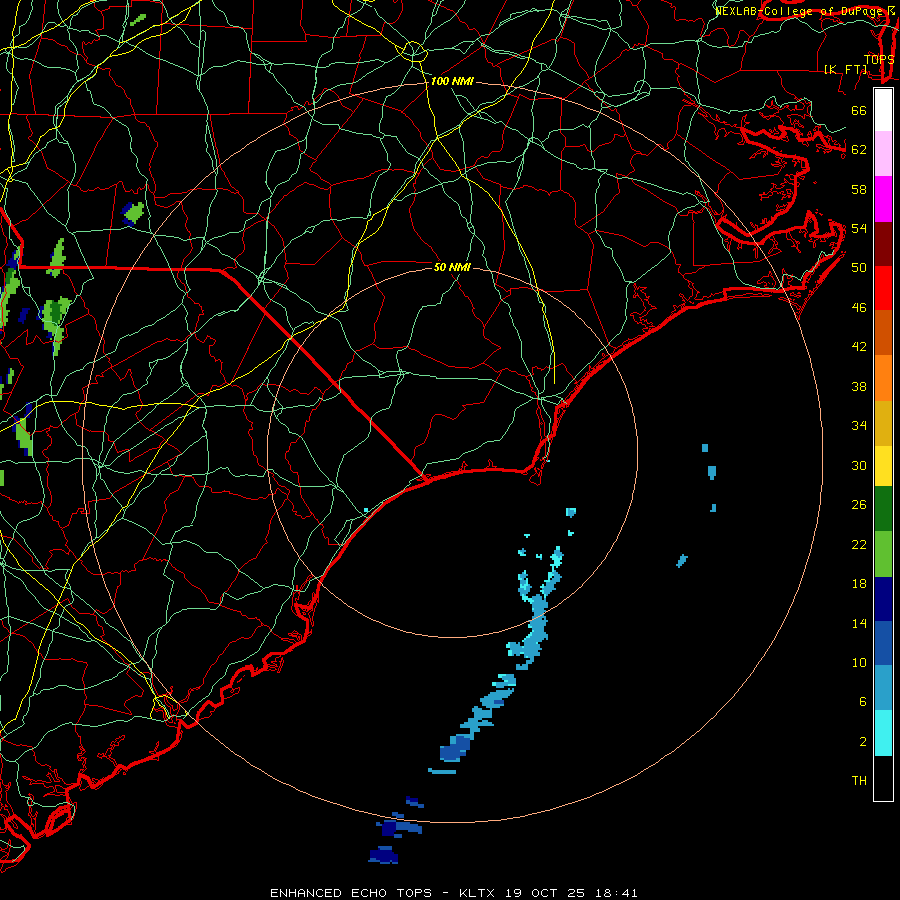Viewport: 900px width, 900px height.
Task: Click the dark orange 46 kft swatch
Action: (883, 332)
